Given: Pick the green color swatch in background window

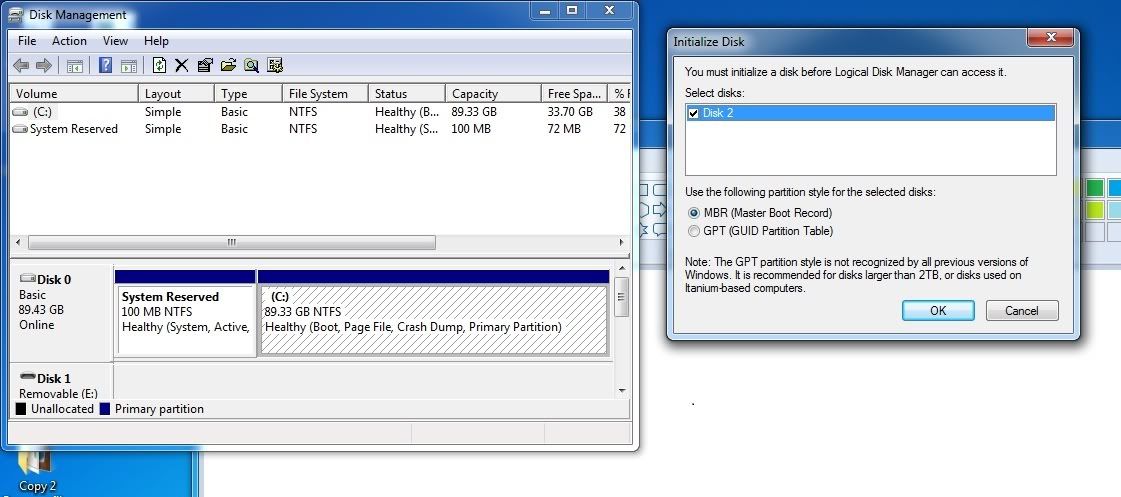Looking at the screenshot, I should pos(1095,188).
